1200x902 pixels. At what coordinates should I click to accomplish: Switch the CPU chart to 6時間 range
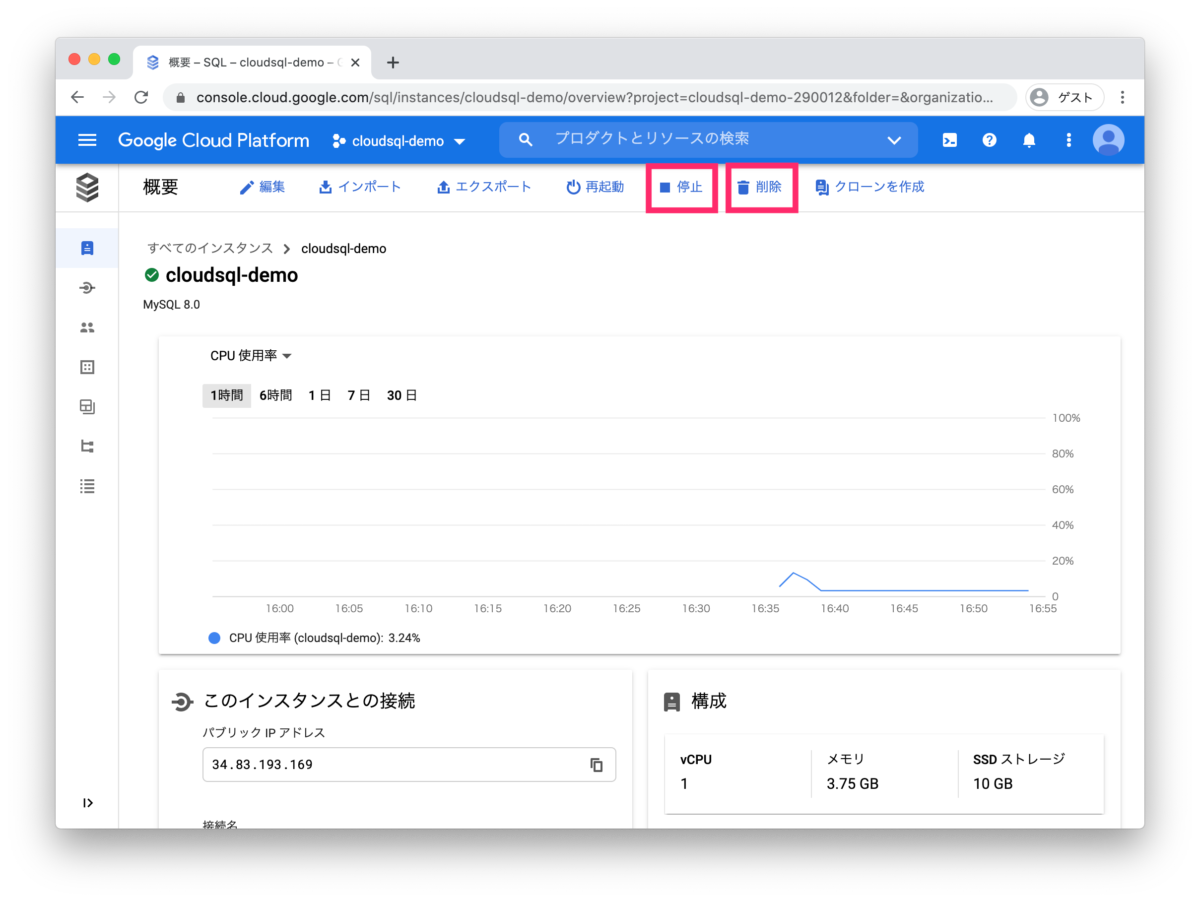275,394
